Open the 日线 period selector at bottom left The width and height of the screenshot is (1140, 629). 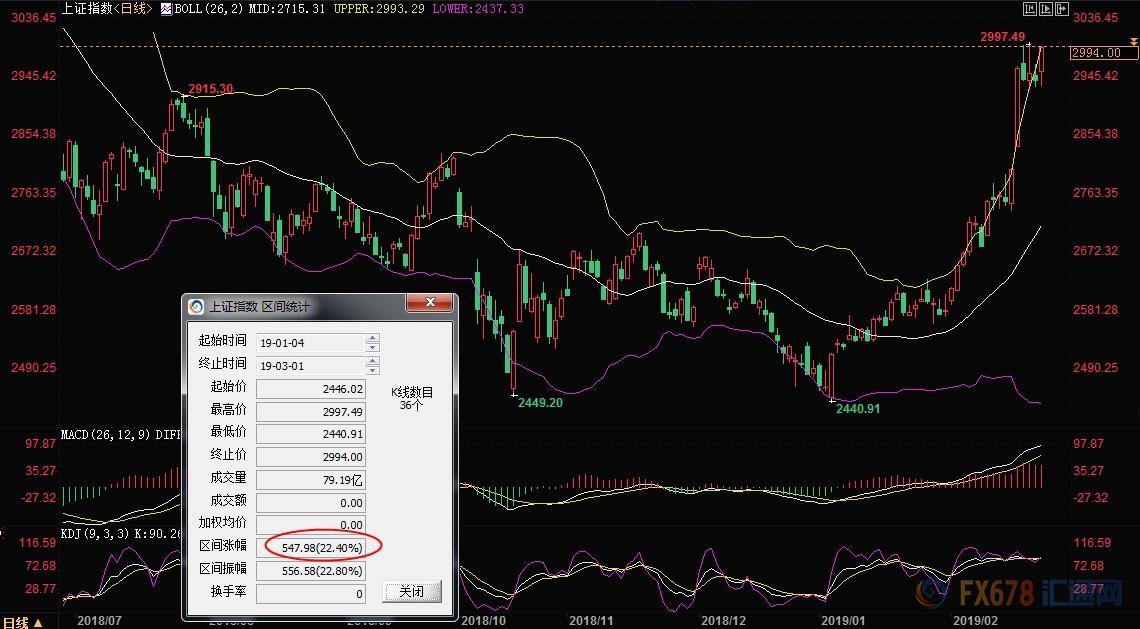tap(21, 622)
